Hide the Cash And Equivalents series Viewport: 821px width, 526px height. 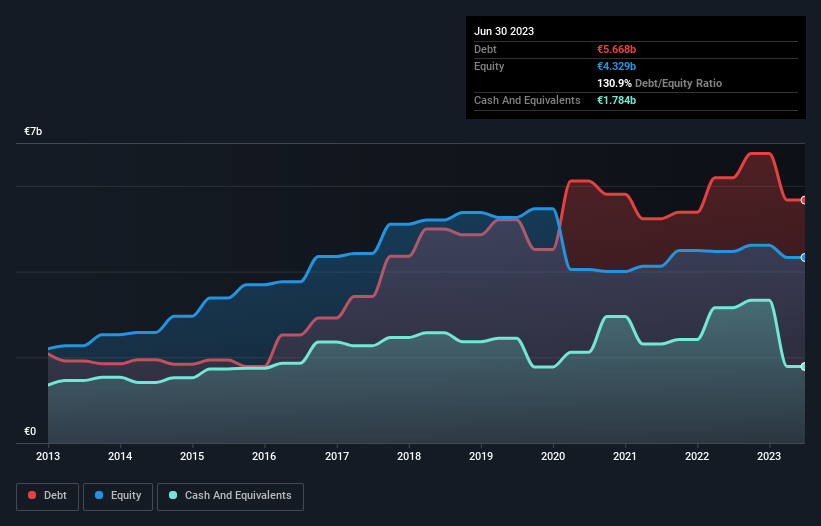[x=230, y=496]
